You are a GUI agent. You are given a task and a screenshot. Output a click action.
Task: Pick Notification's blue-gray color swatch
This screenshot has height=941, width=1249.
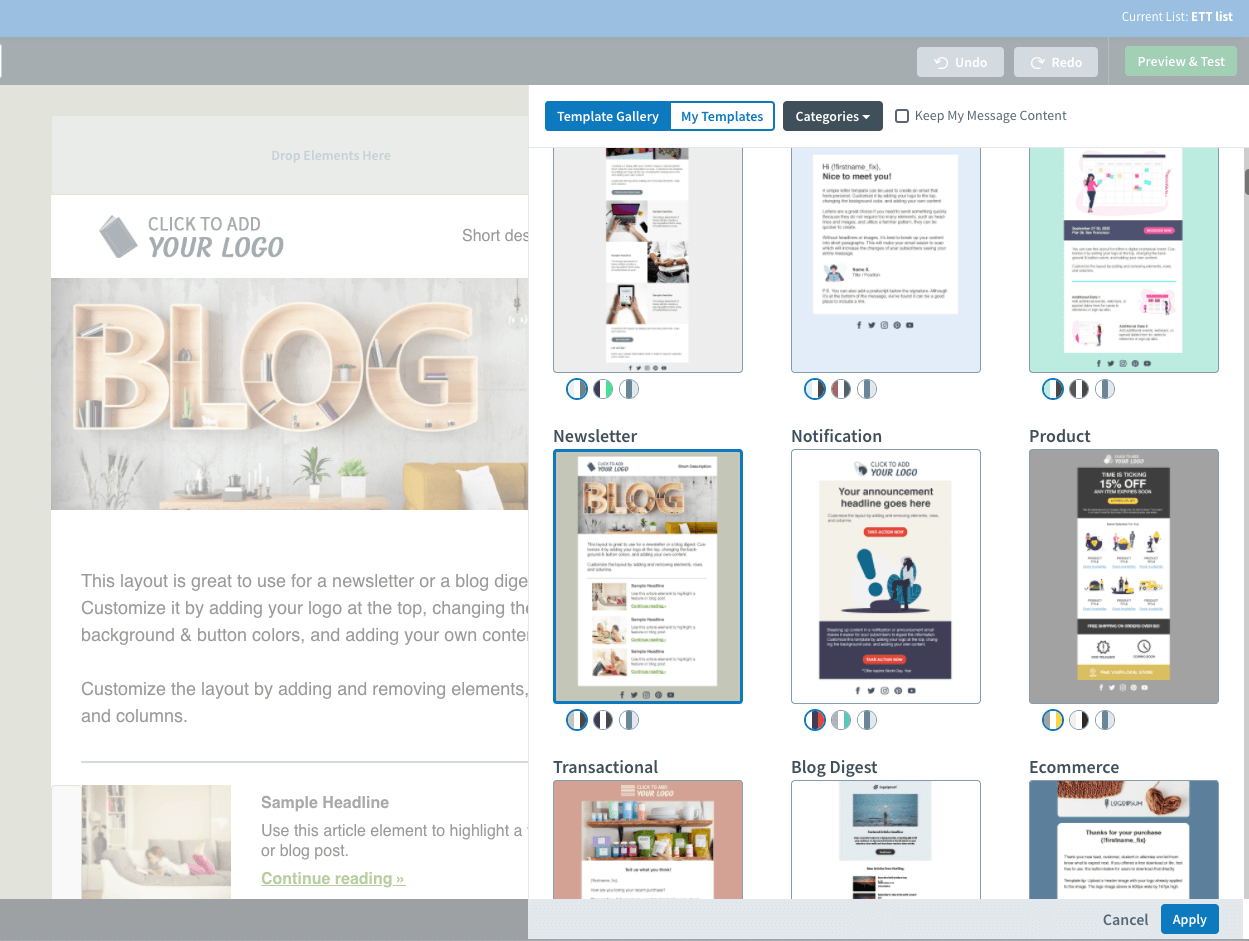867,720
